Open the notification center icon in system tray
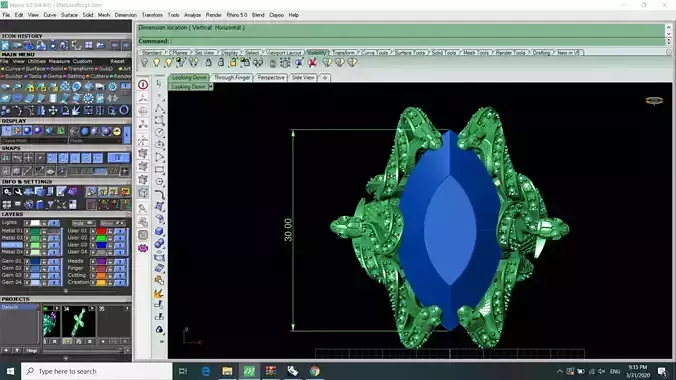This screenshot has width=676, height=380. [x=662, y=371]
